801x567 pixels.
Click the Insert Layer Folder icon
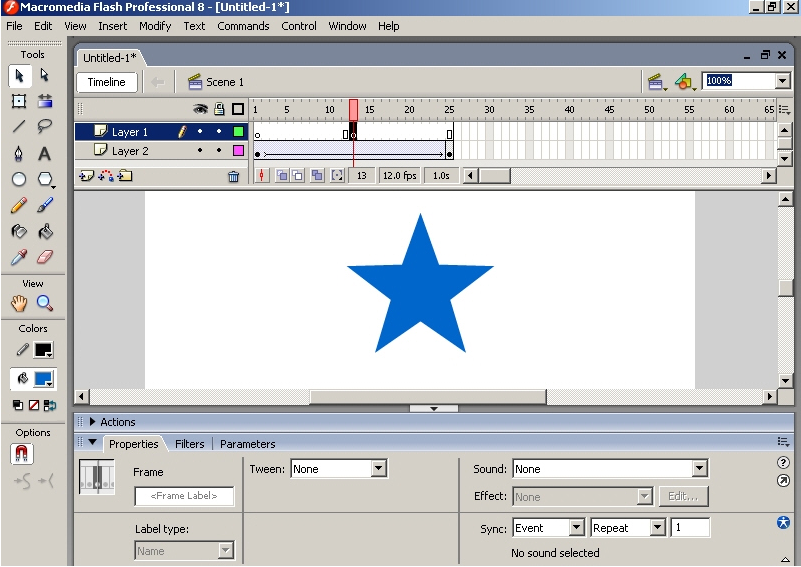pyautogui.click(x=125, y=176)
